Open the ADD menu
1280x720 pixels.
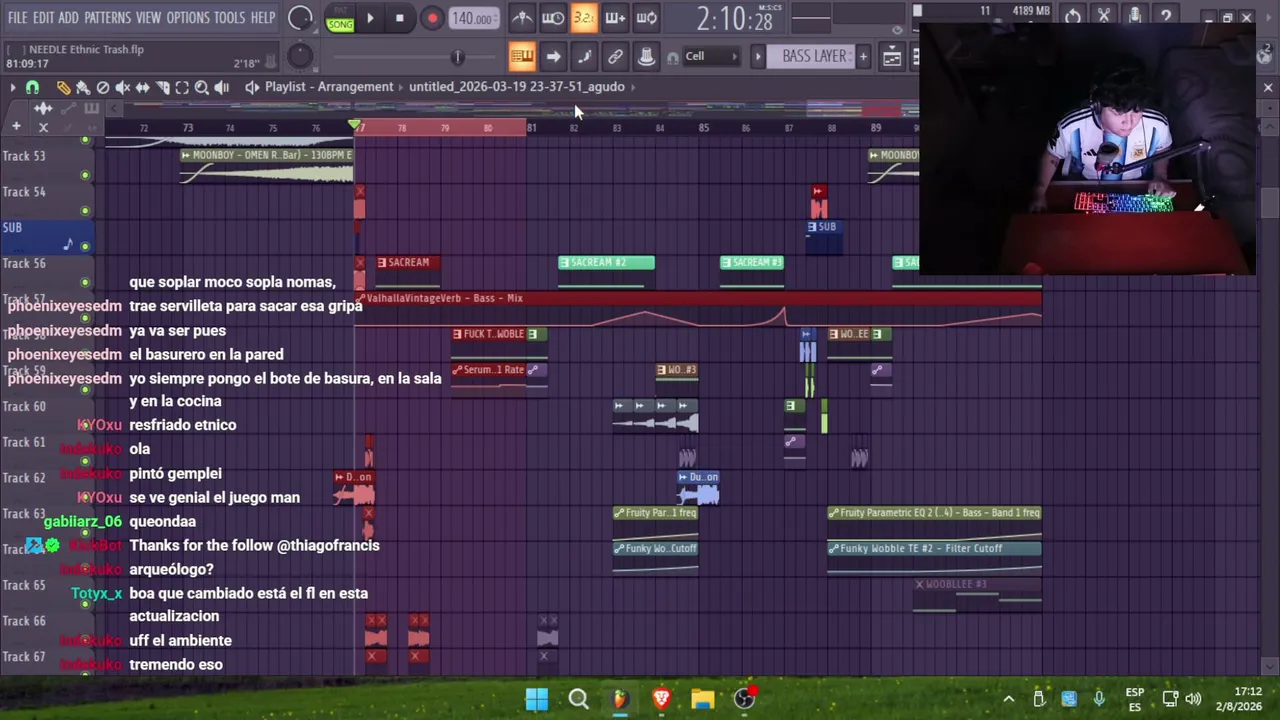coord(68,18)
